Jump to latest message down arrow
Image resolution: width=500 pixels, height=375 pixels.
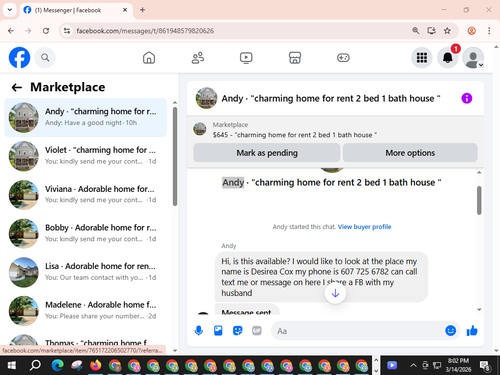[335, 293]
